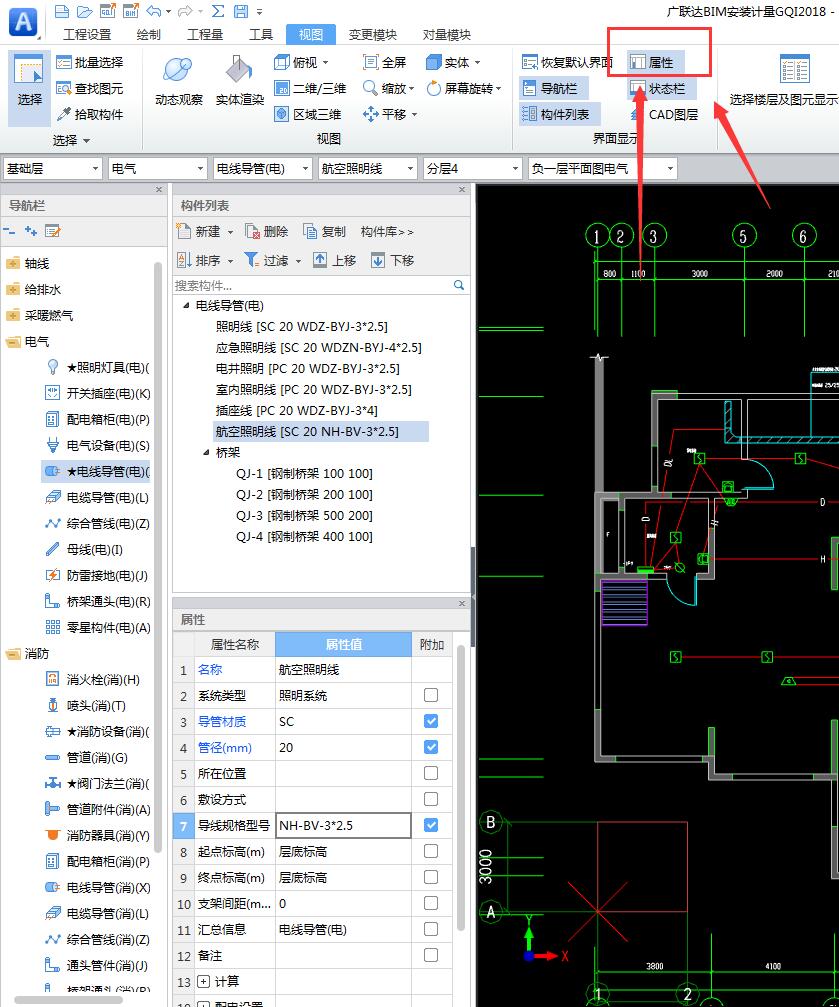Image resolution: width=839 pixels, height=1007 pixels.
Task: Select the 批量选择 batch select tool
Action: [x=89, y=62]
